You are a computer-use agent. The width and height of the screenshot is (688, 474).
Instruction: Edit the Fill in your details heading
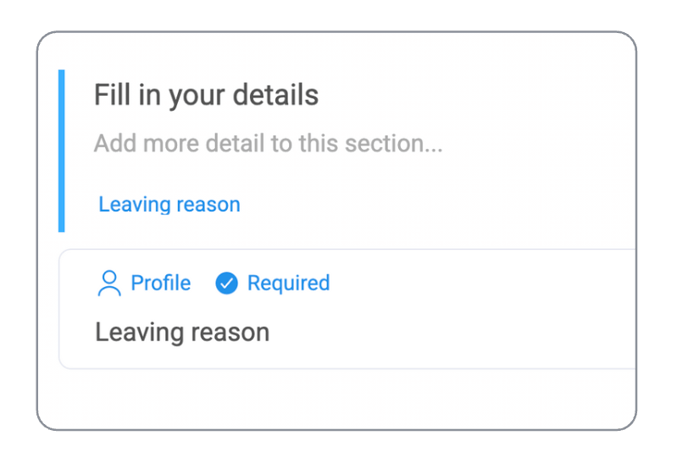206,95
